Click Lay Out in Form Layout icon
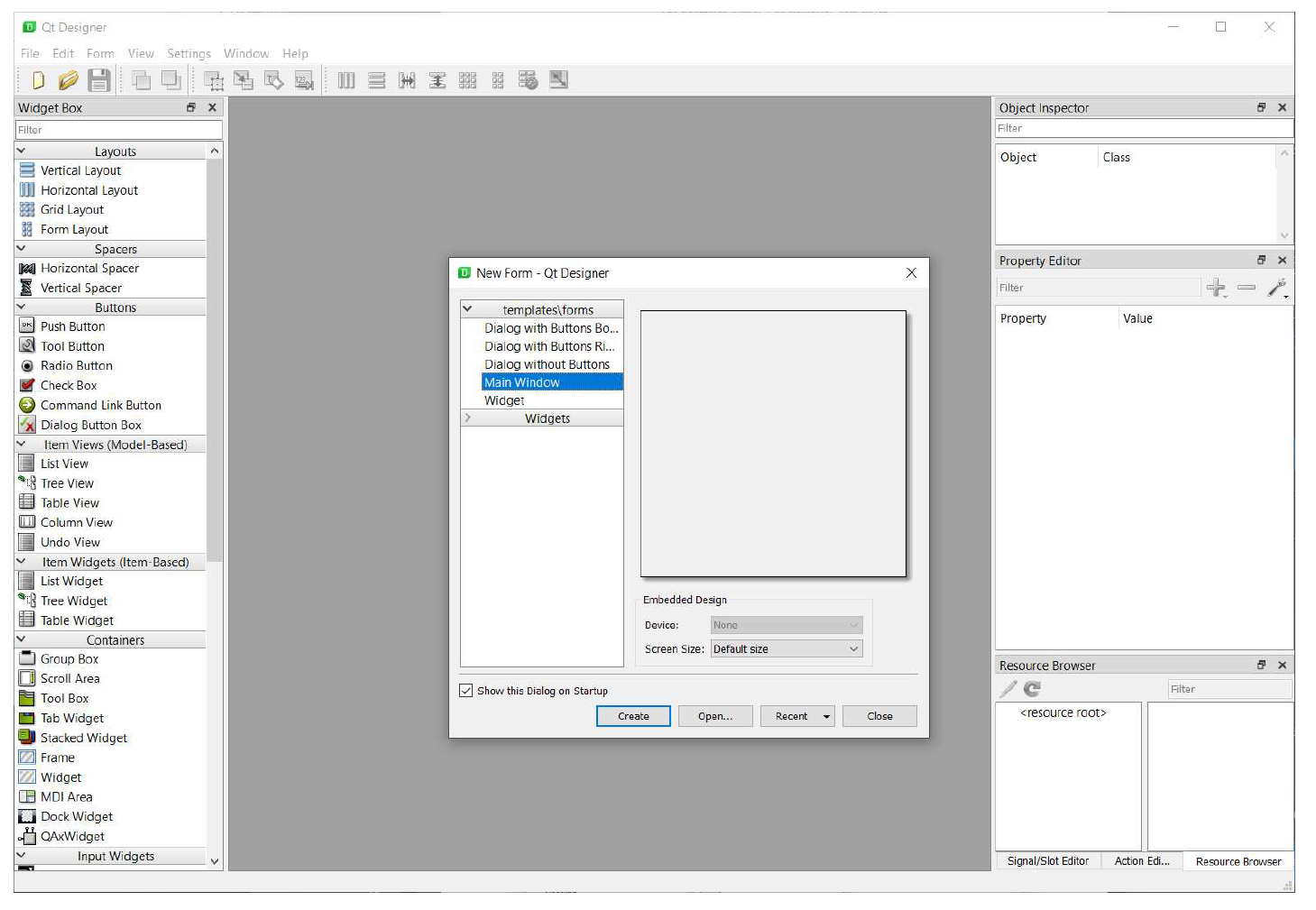The image size is (1316, 910). [x=498, y=80]
